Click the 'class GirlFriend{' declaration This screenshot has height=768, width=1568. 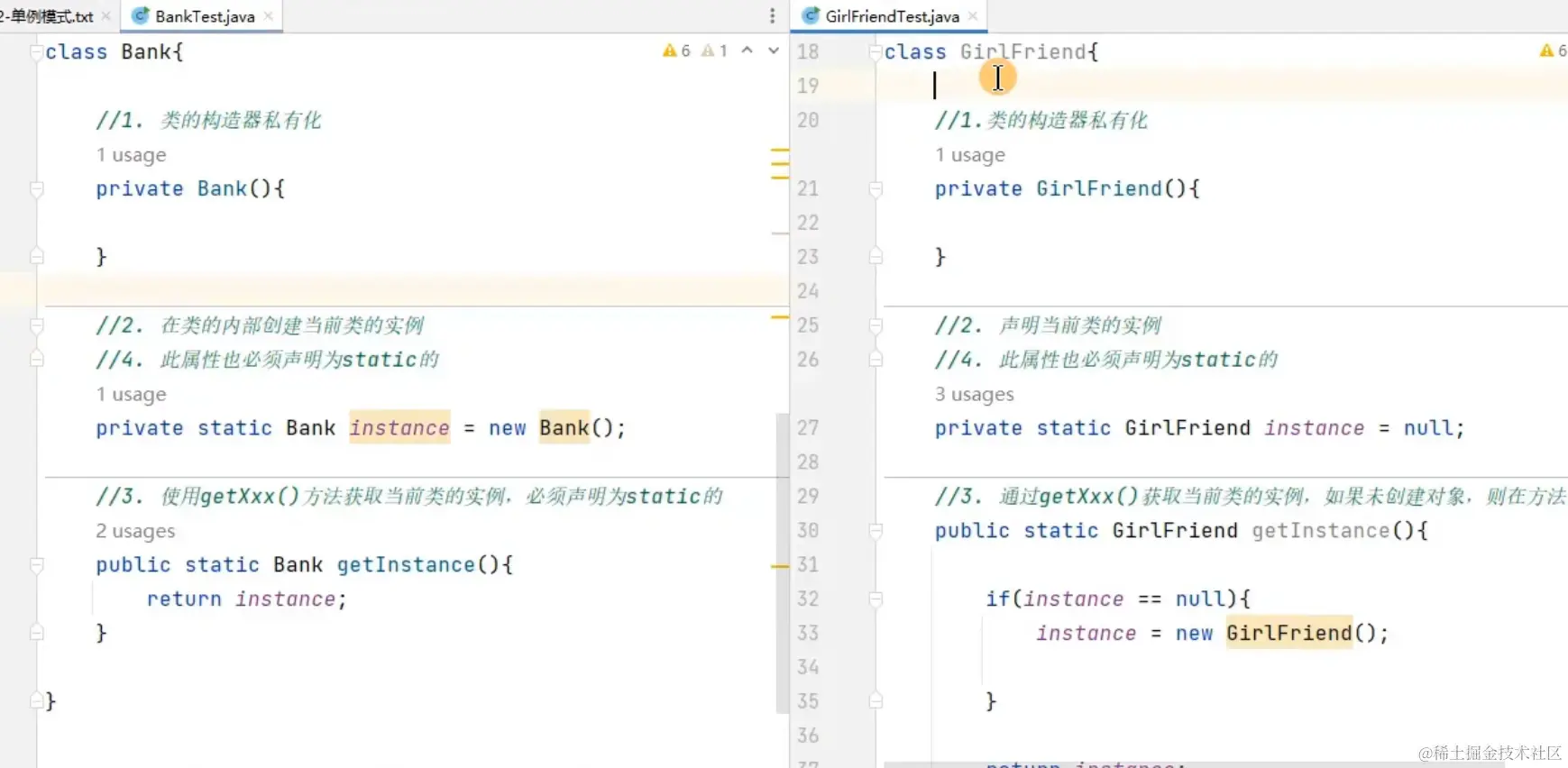tap(992, 52)
